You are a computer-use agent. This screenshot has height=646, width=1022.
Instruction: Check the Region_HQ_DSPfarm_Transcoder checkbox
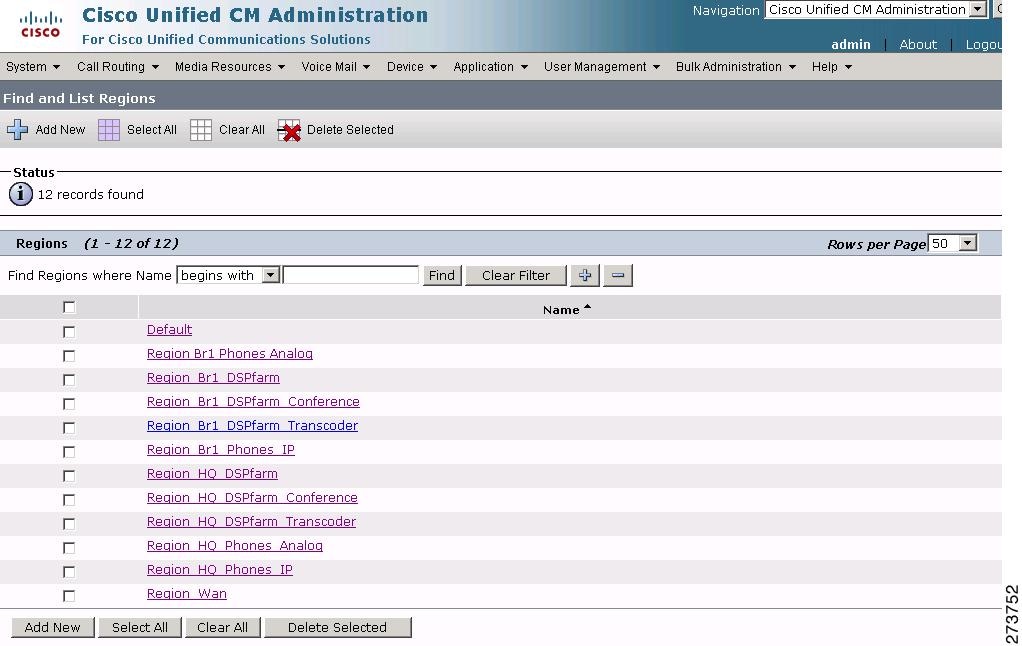pyautogui.click(x=69, y=523)
